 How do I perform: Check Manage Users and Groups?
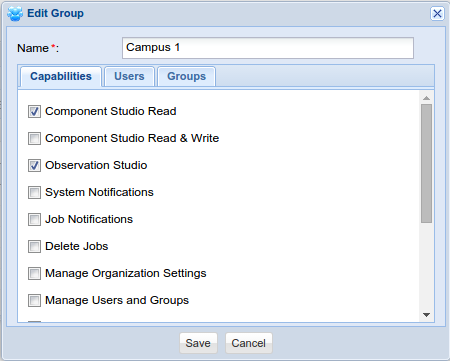[34, 300]
